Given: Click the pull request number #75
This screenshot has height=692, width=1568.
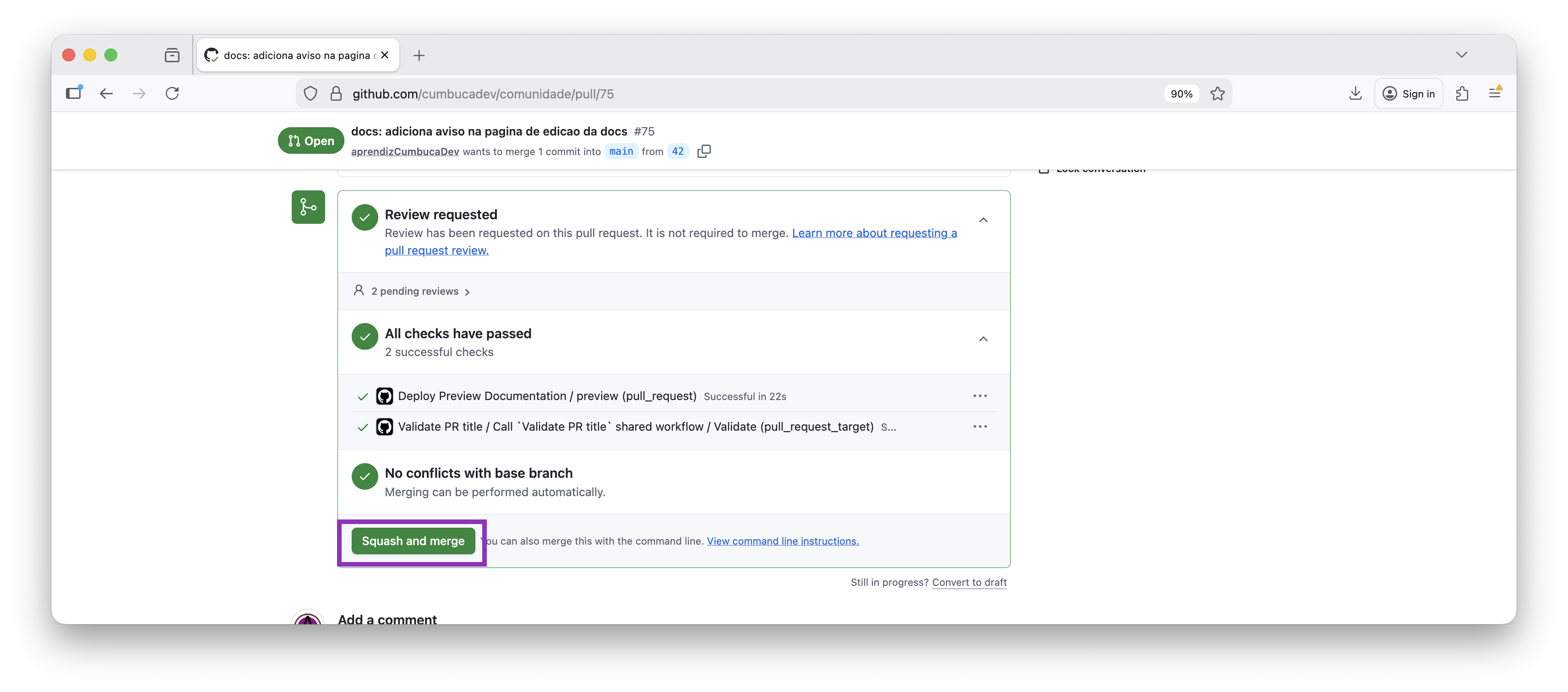Looking at the screenshot, I should pos(644,131).
